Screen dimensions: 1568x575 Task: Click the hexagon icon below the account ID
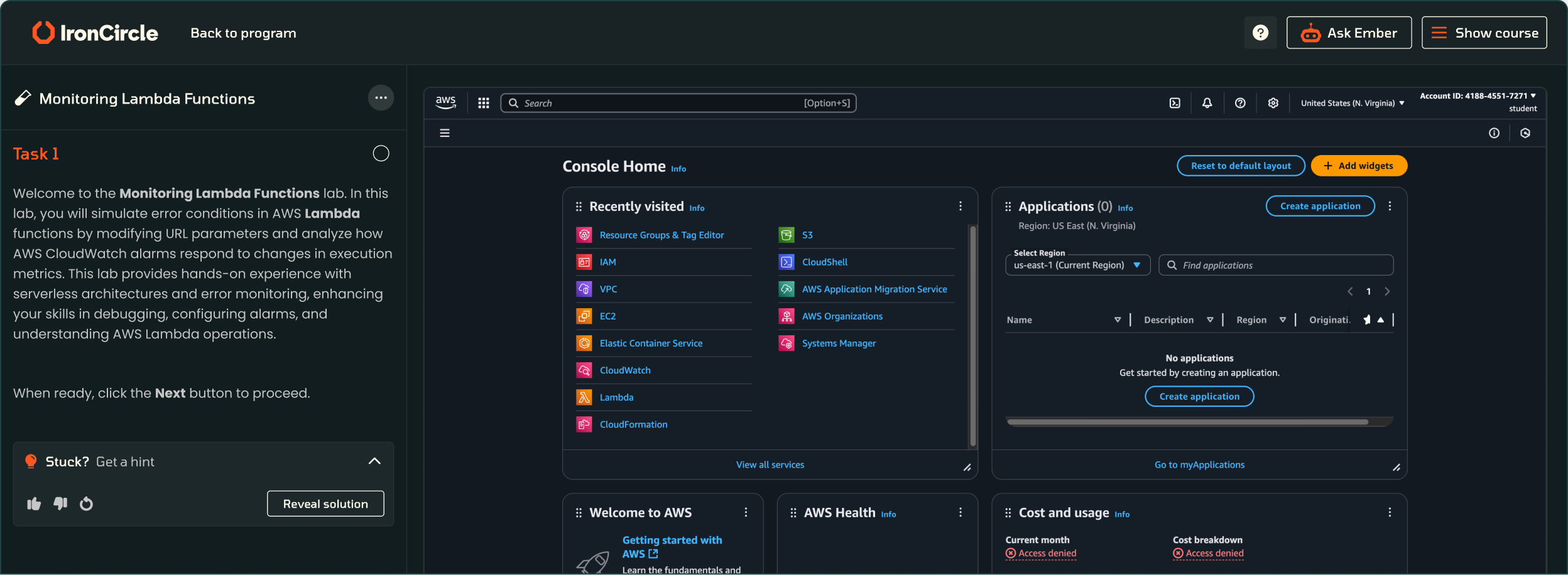pos(1525,133)
